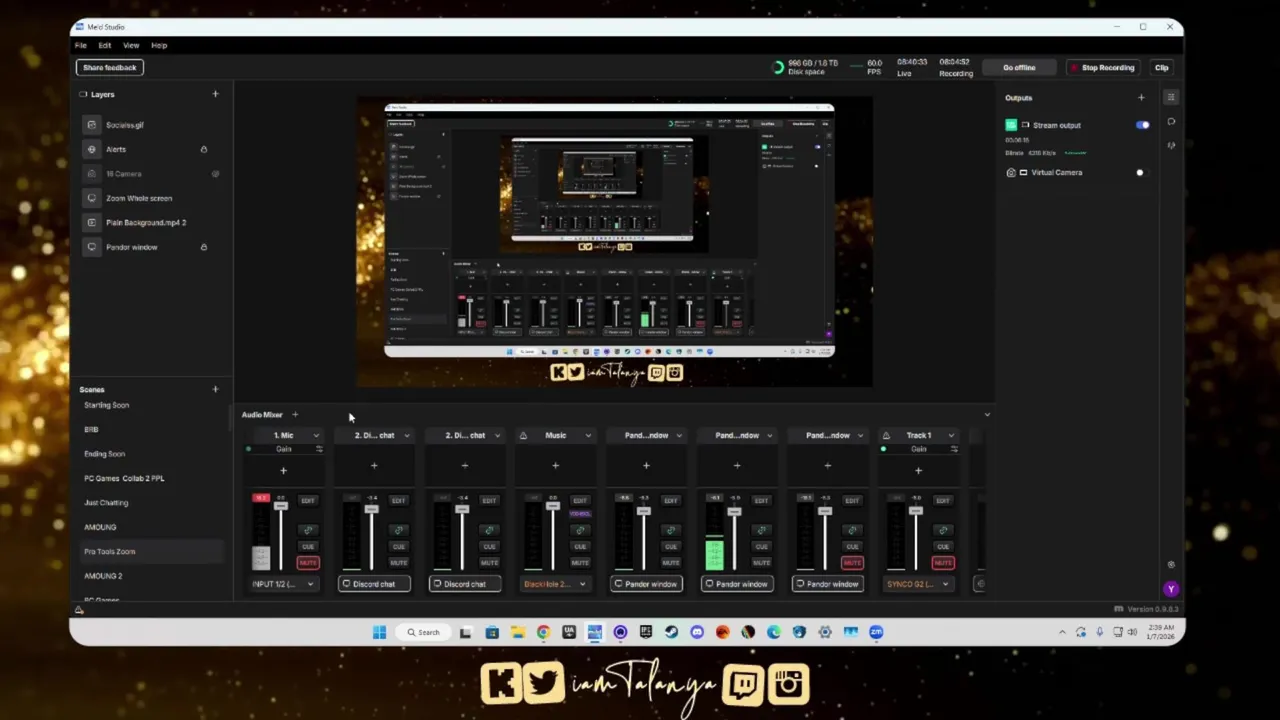Image resolution: width=1280 pixels, height=720 pixels.
Task: Open the purple Y profile avatar
Action: [x=1171, y=589]
